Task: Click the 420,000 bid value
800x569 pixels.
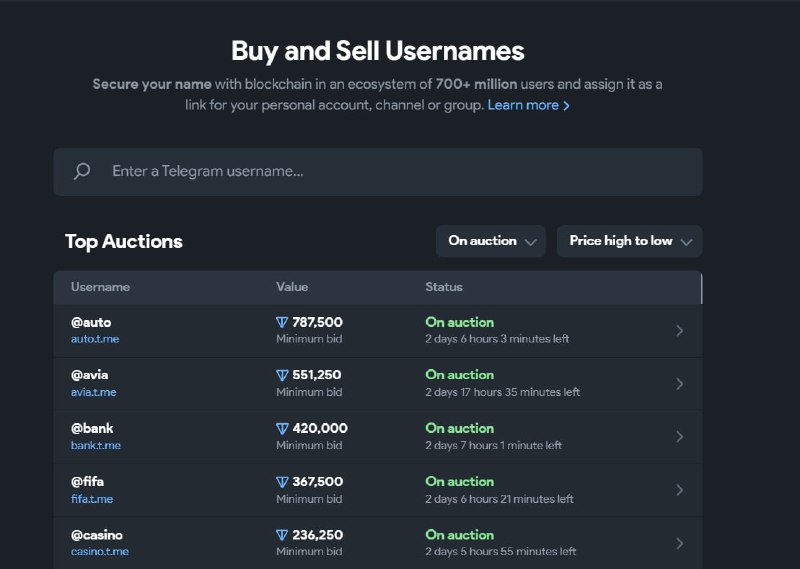Action: (x=320, y=428)
